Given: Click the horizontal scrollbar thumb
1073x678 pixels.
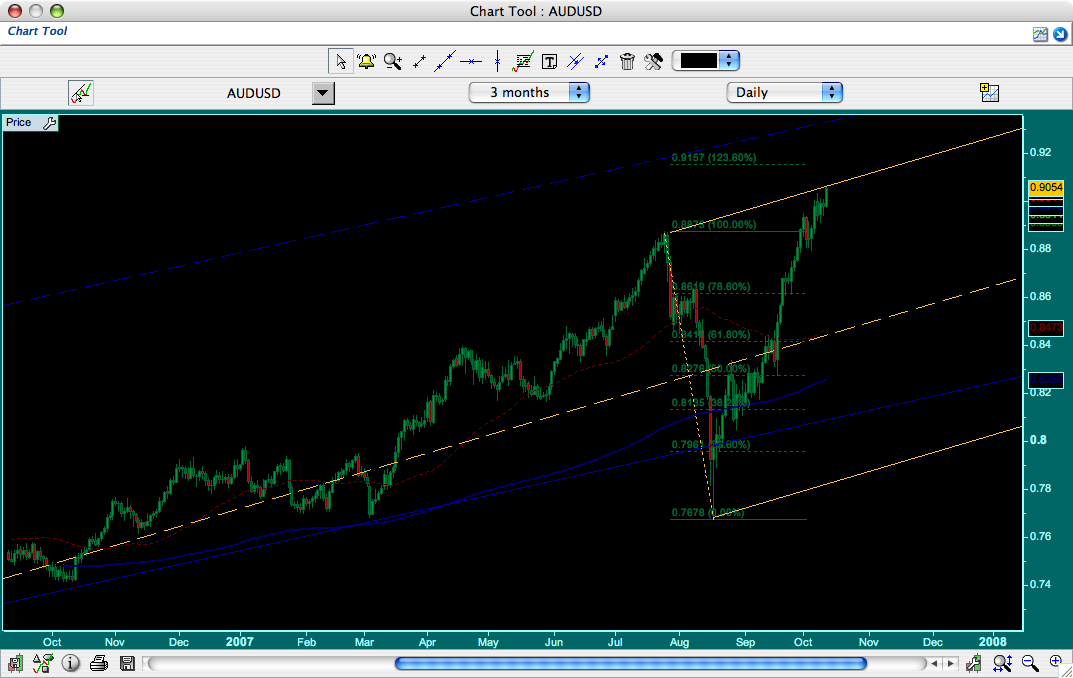Looking at the screenshot, I should pos(630,663).
